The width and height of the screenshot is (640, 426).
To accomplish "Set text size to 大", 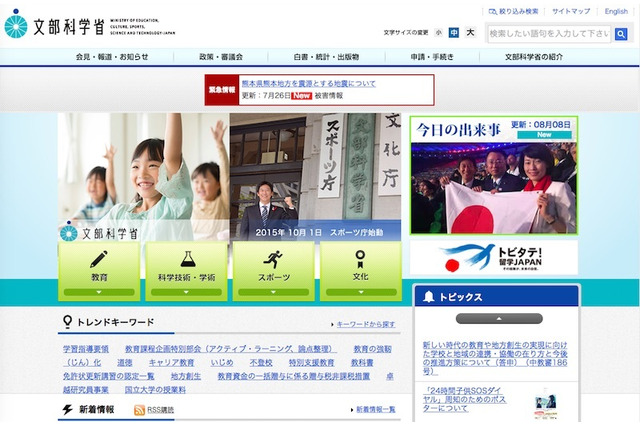I will [471, 33].
